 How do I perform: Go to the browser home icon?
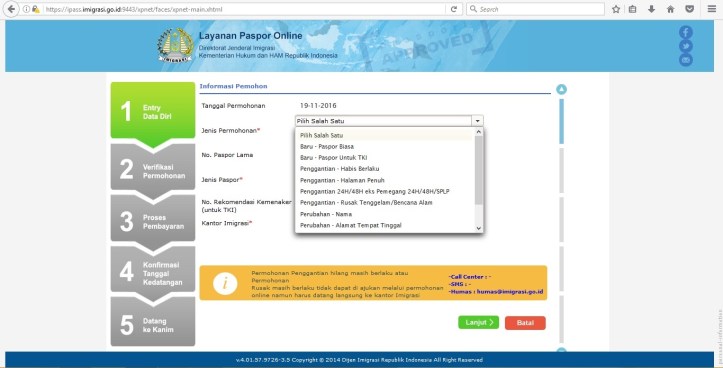point(670,9)
